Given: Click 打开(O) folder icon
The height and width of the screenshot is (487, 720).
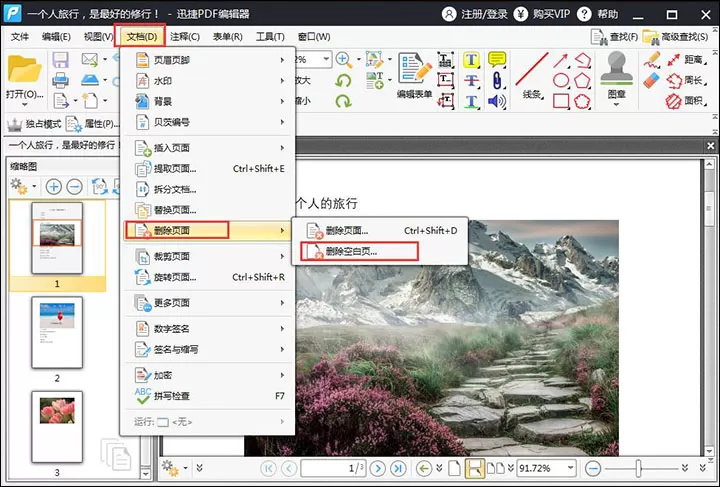Looking at the screenshot, I should point(24,69).
